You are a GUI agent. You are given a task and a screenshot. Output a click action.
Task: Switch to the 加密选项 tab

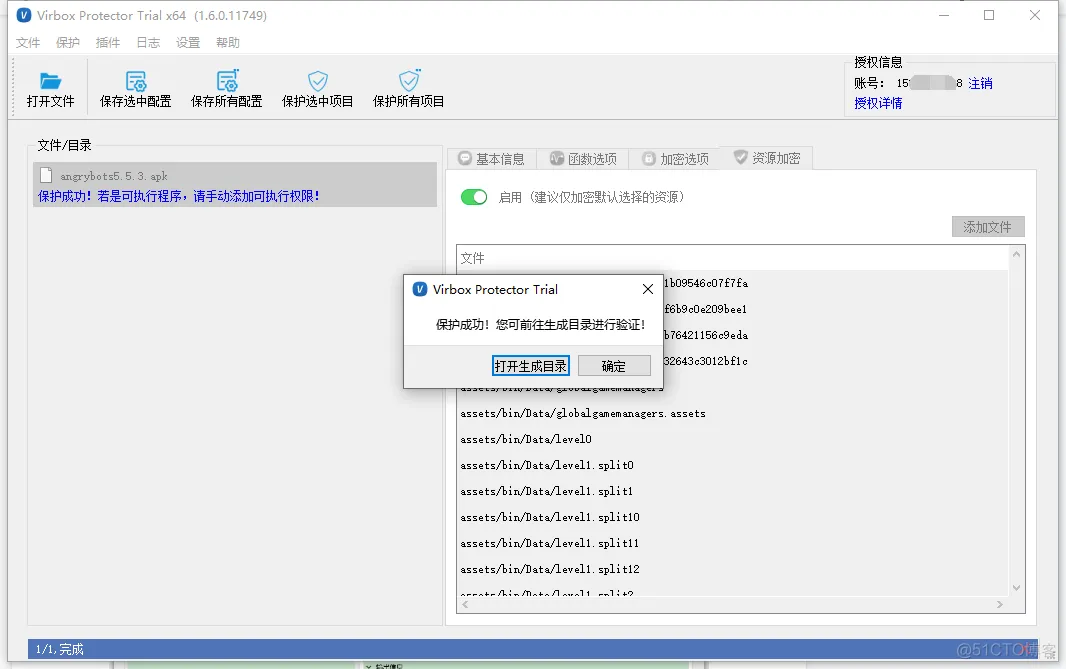[675, 158]
